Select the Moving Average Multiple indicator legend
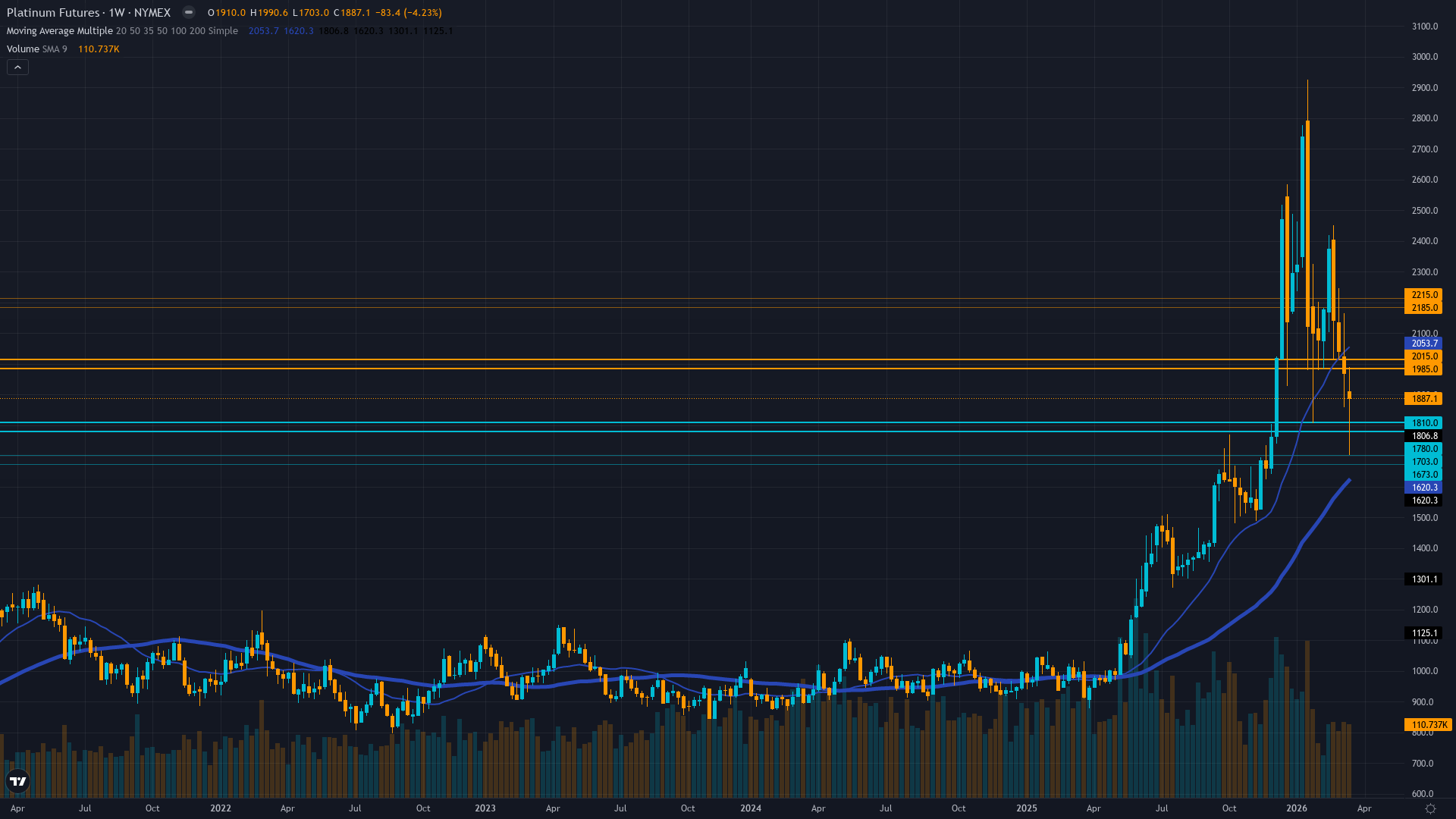Image resolution: width=1456 pixels, height=819 pixels. [122, 31]
